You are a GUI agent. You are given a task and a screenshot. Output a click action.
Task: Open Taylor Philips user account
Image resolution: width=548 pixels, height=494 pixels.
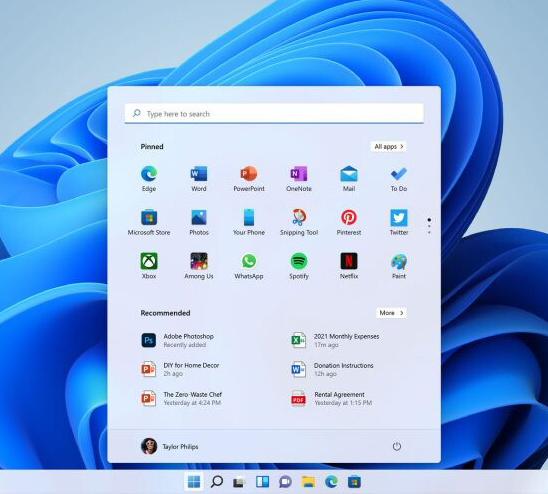tap(170, 446)
